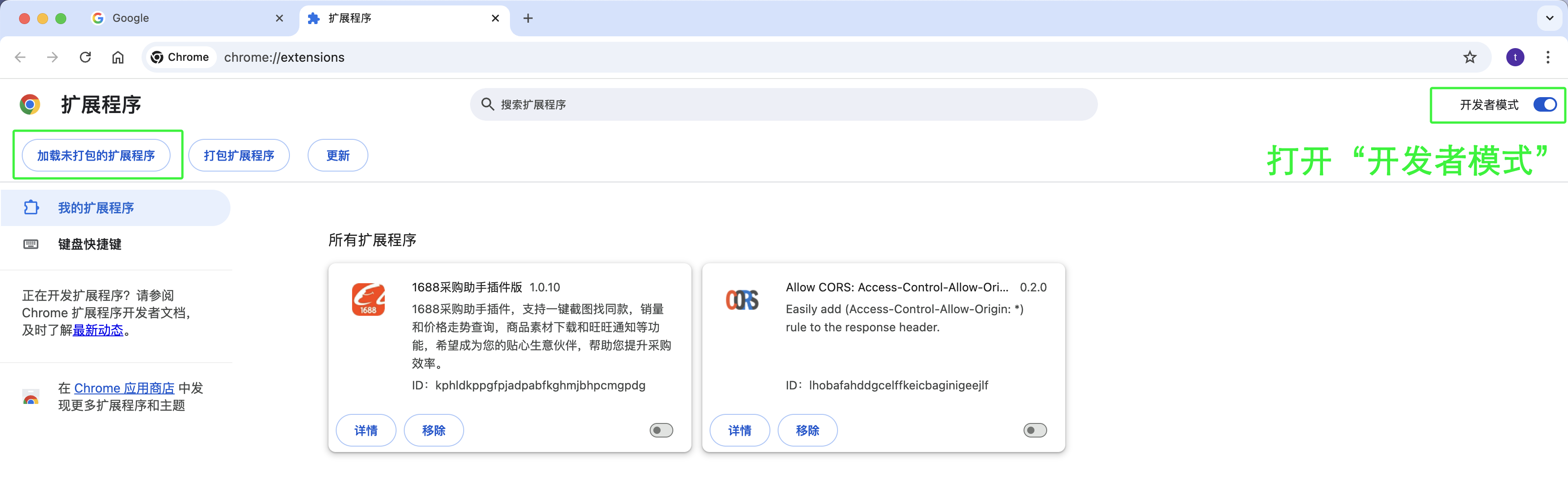Click the browser back arrow icon
This screenshot has width=1568, height=477.
click(20, 57)
